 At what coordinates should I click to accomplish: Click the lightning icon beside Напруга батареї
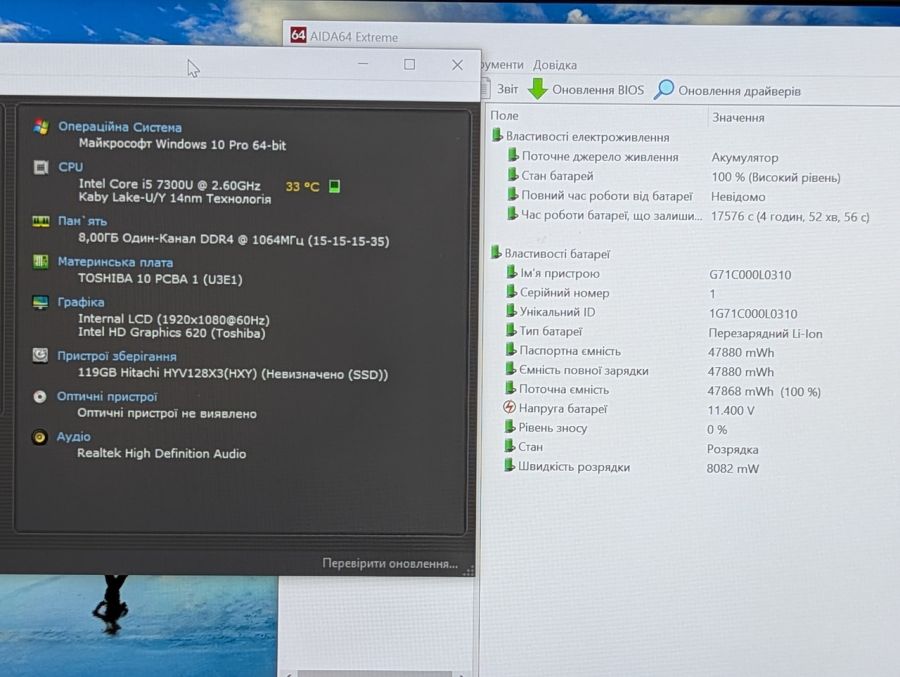[509, 407]
